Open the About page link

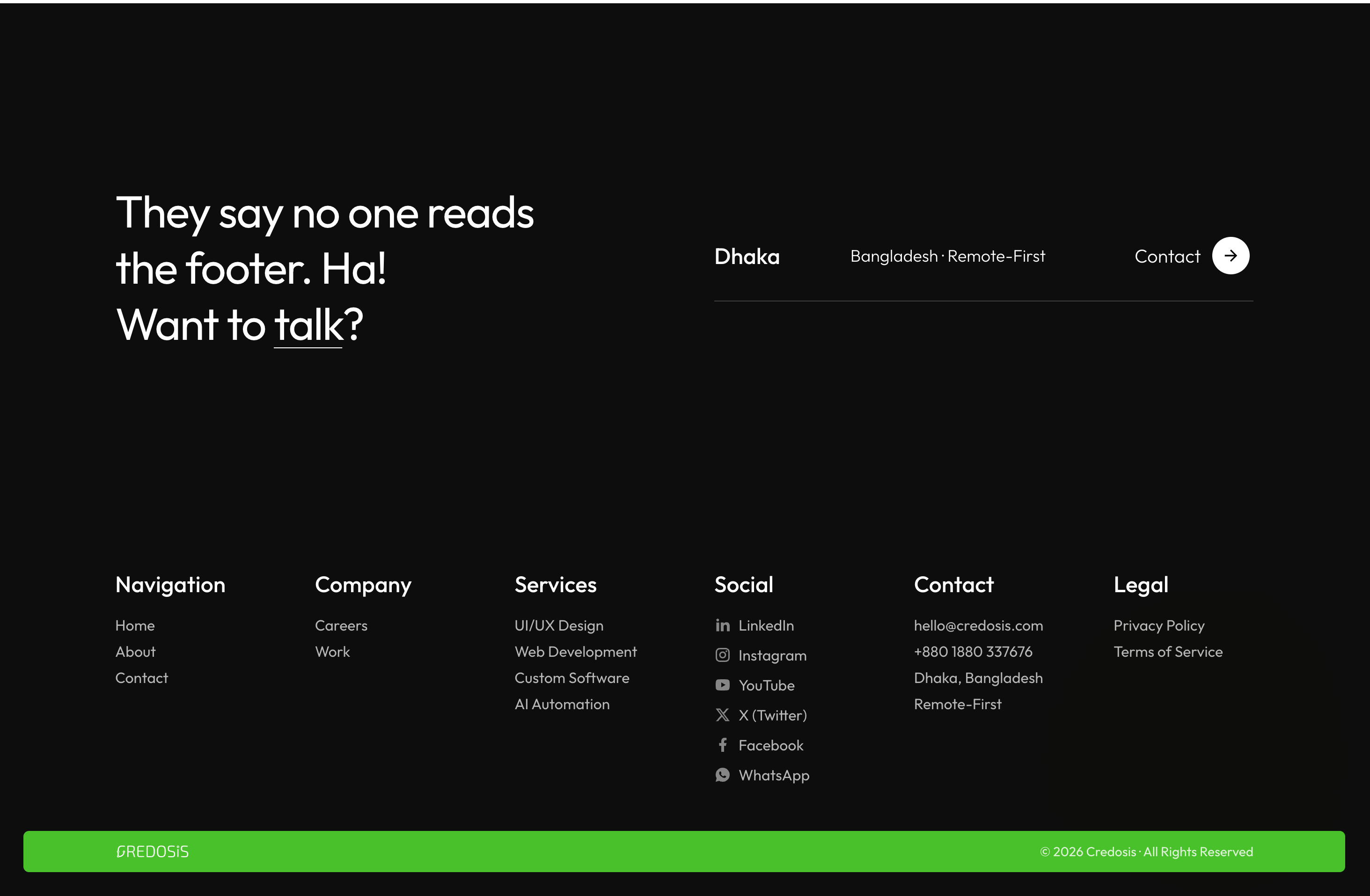pyautogui.click(x=135, y=652)
